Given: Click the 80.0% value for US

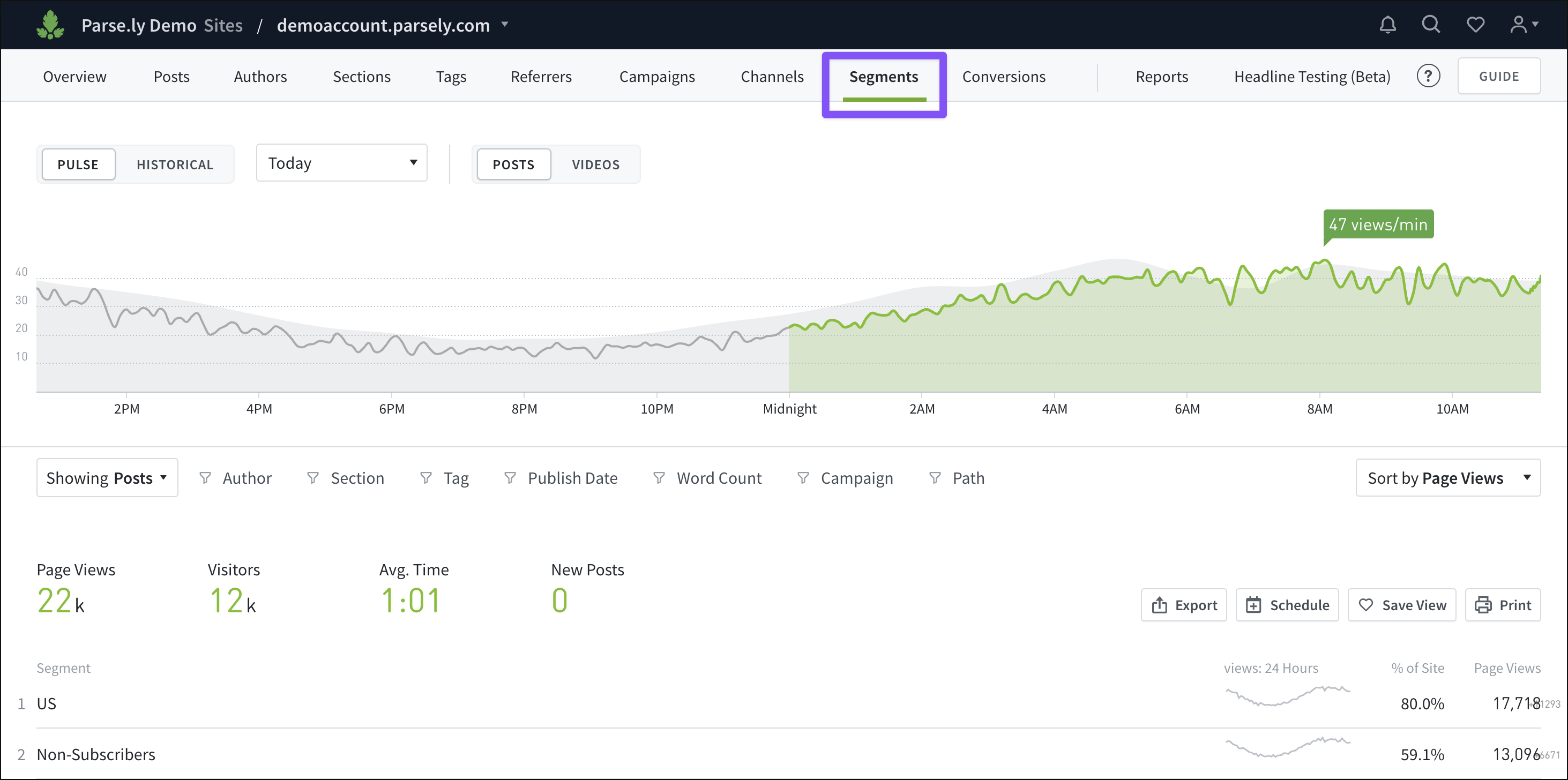Looking at the screenshot, I should coord(1422,704).
